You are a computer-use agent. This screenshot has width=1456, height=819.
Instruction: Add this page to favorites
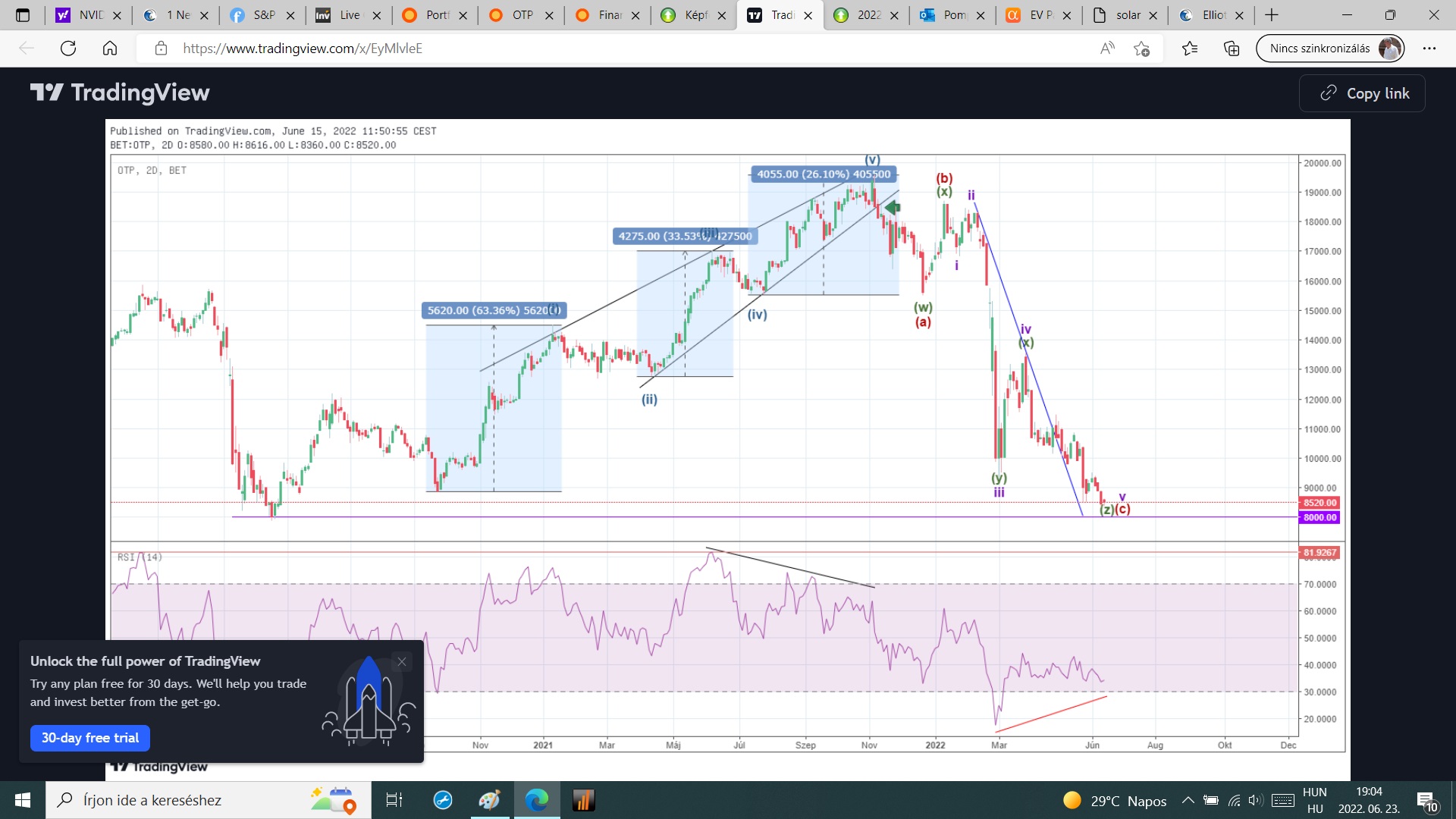pyautogui.click(x=1141, y=49)
